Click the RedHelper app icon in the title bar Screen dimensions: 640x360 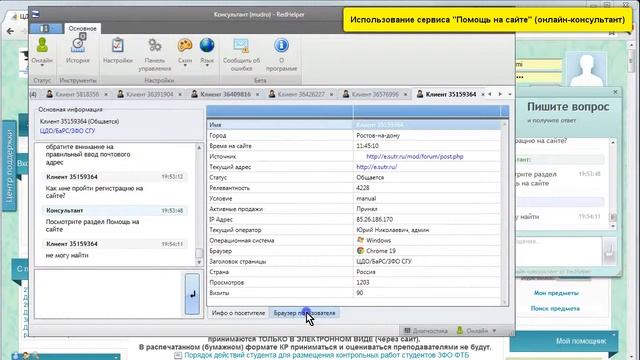[36, 14]
